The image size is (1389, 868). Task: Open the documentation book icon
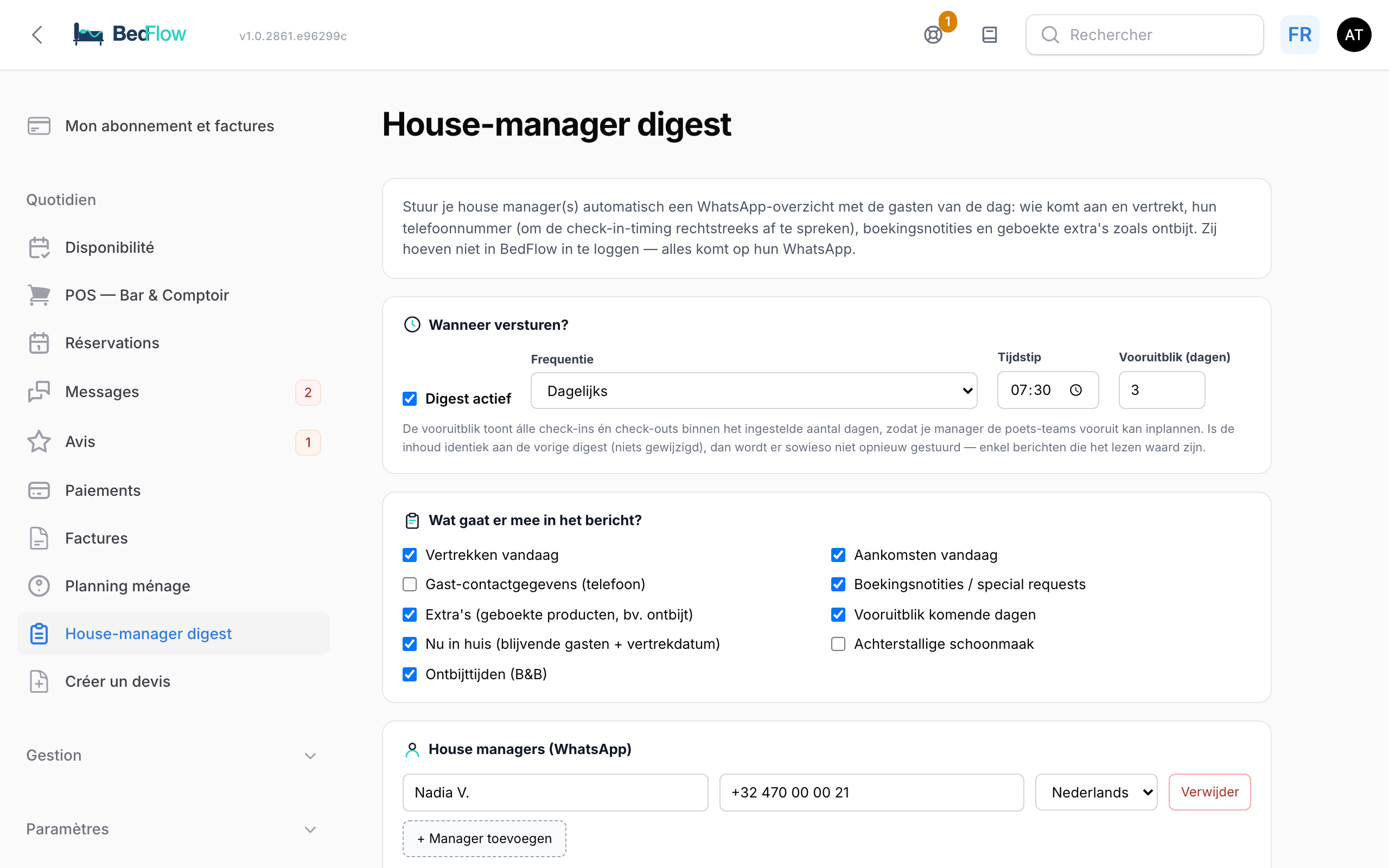[x=990, y=35]
